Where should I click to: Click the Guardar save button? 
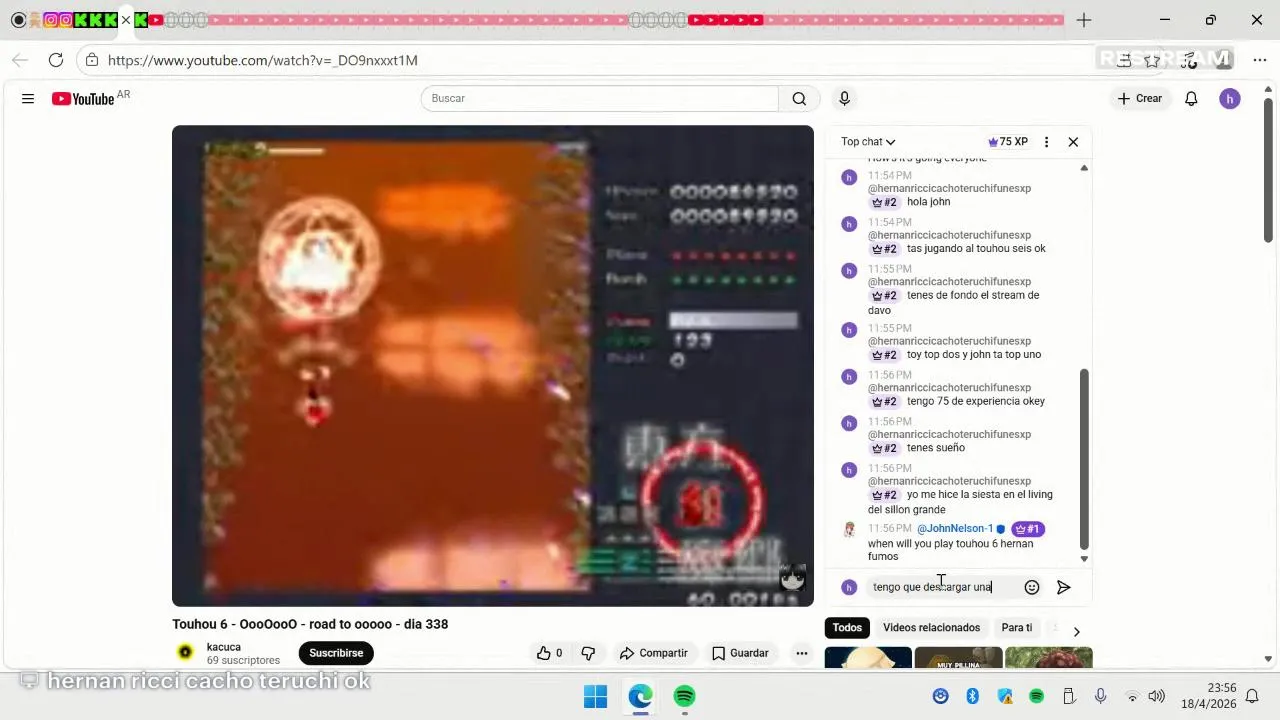tap(740, 653)
